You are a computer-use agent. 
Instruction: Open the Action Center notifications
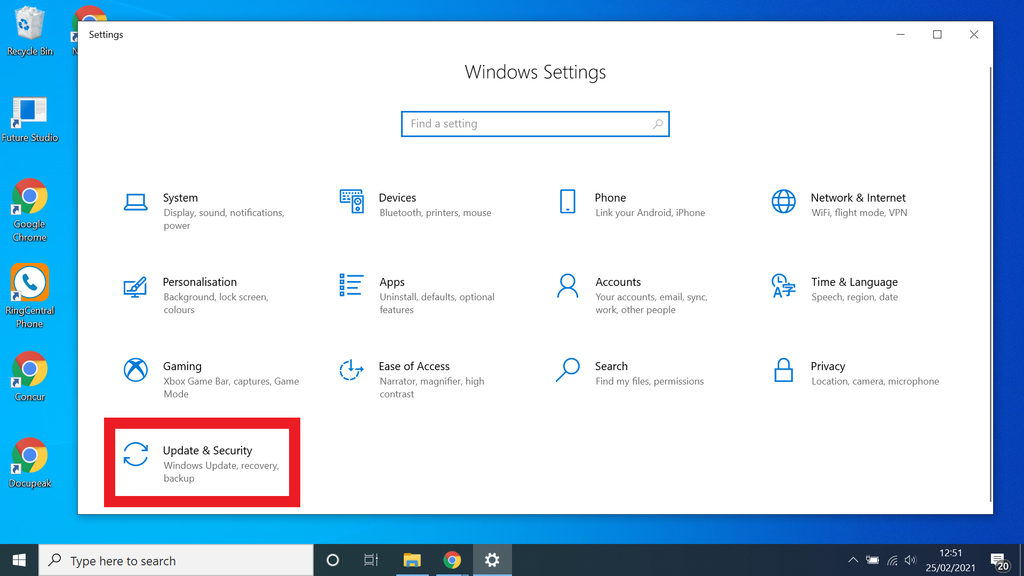(x=998, y=560)
